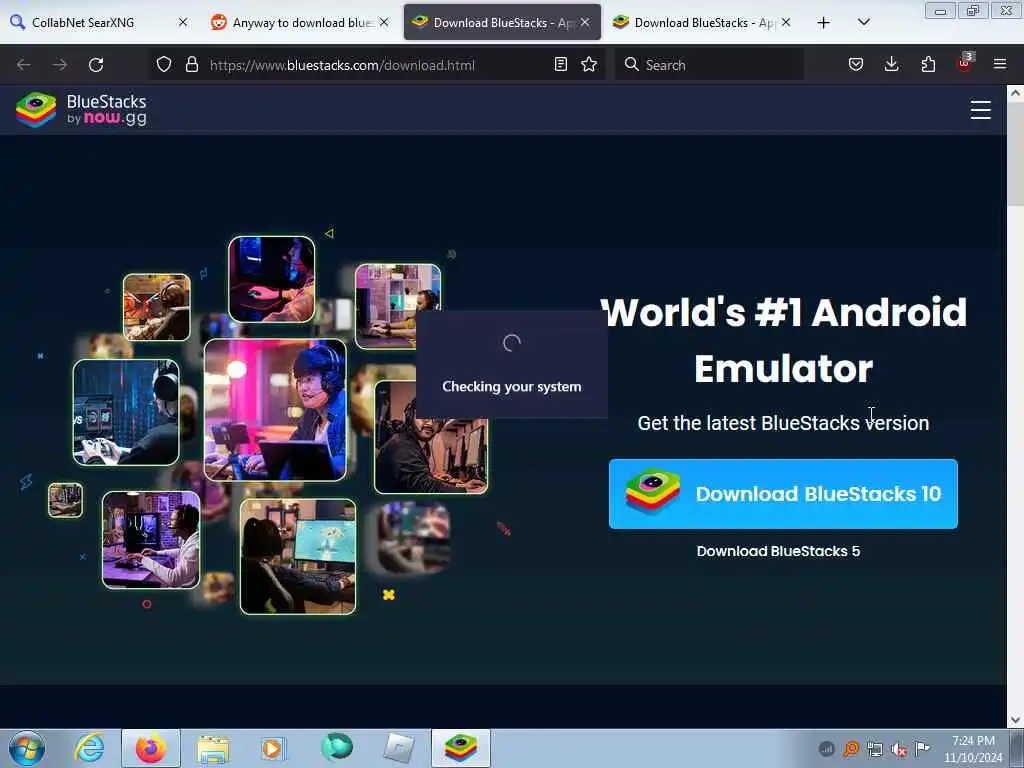This screenshot has width=1024, height=768.
Task: Click the vertical scrollbar thumb
Action: (1015, 153)
